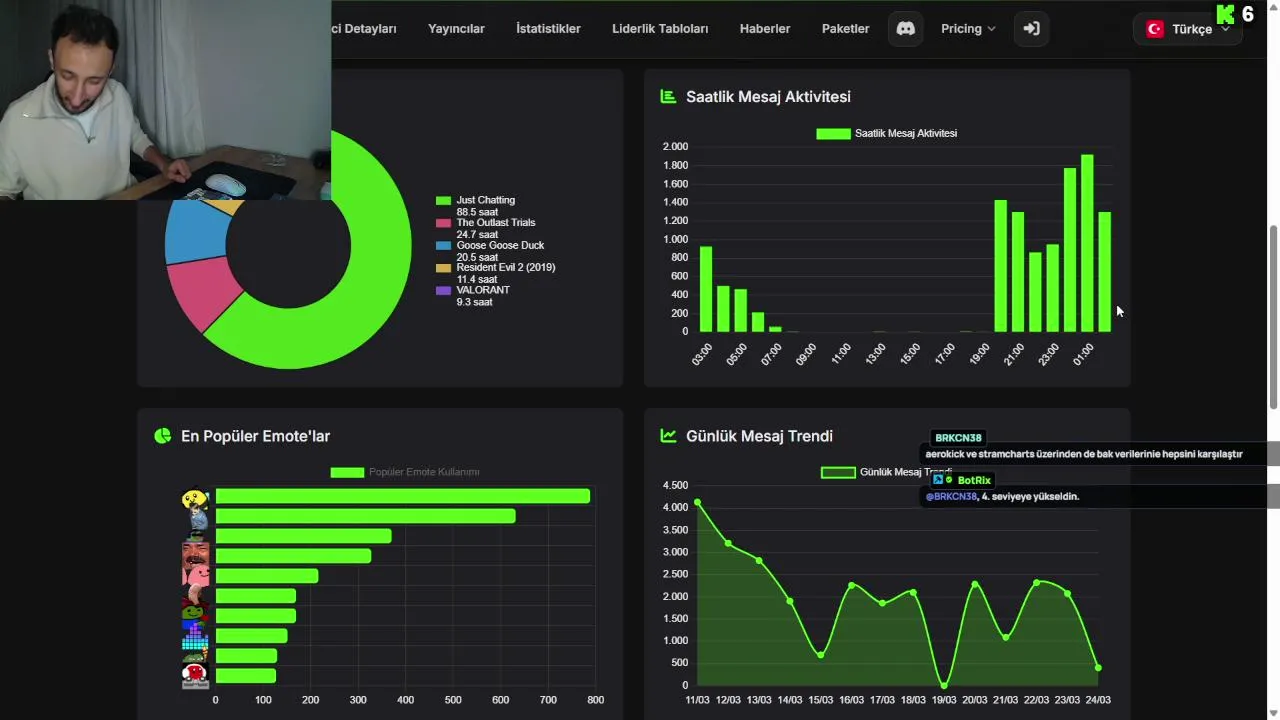Click the Günlük Mesaj Trendi trend icon
The width and height of the screenshot is (1280, 720).
point(668,436)
